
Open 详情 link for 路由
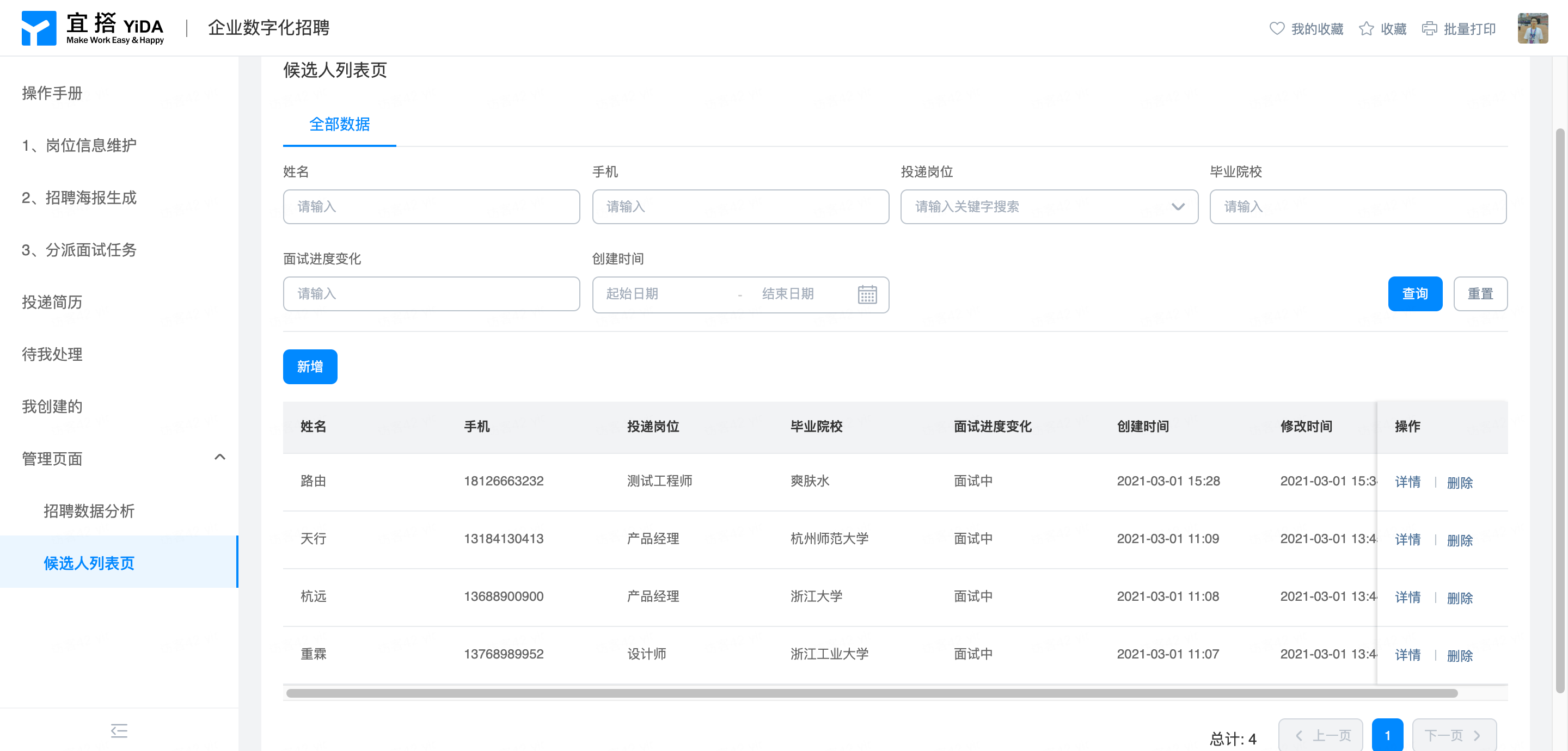coord(1407,482)
